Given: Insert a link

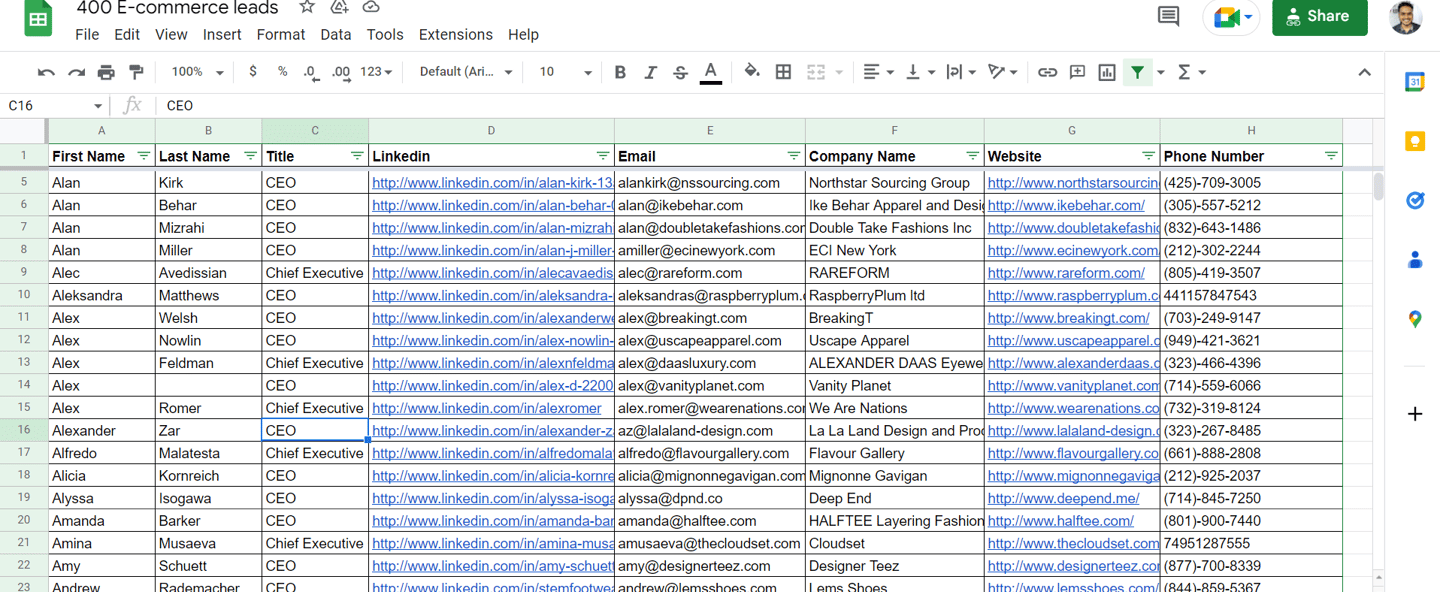Looking at the screenshot, I should [1047, 72].
